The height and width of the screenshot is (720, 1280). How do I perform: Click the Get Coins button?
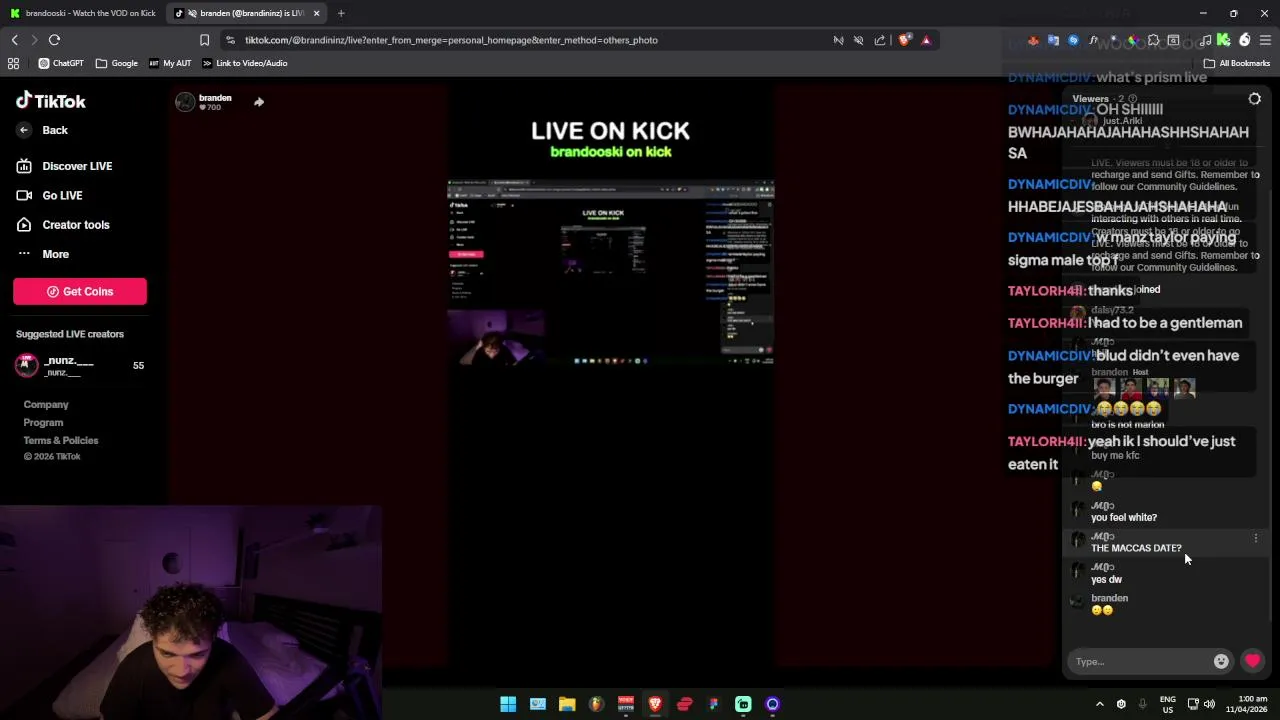pyautogui.click(x=80, y=291)
